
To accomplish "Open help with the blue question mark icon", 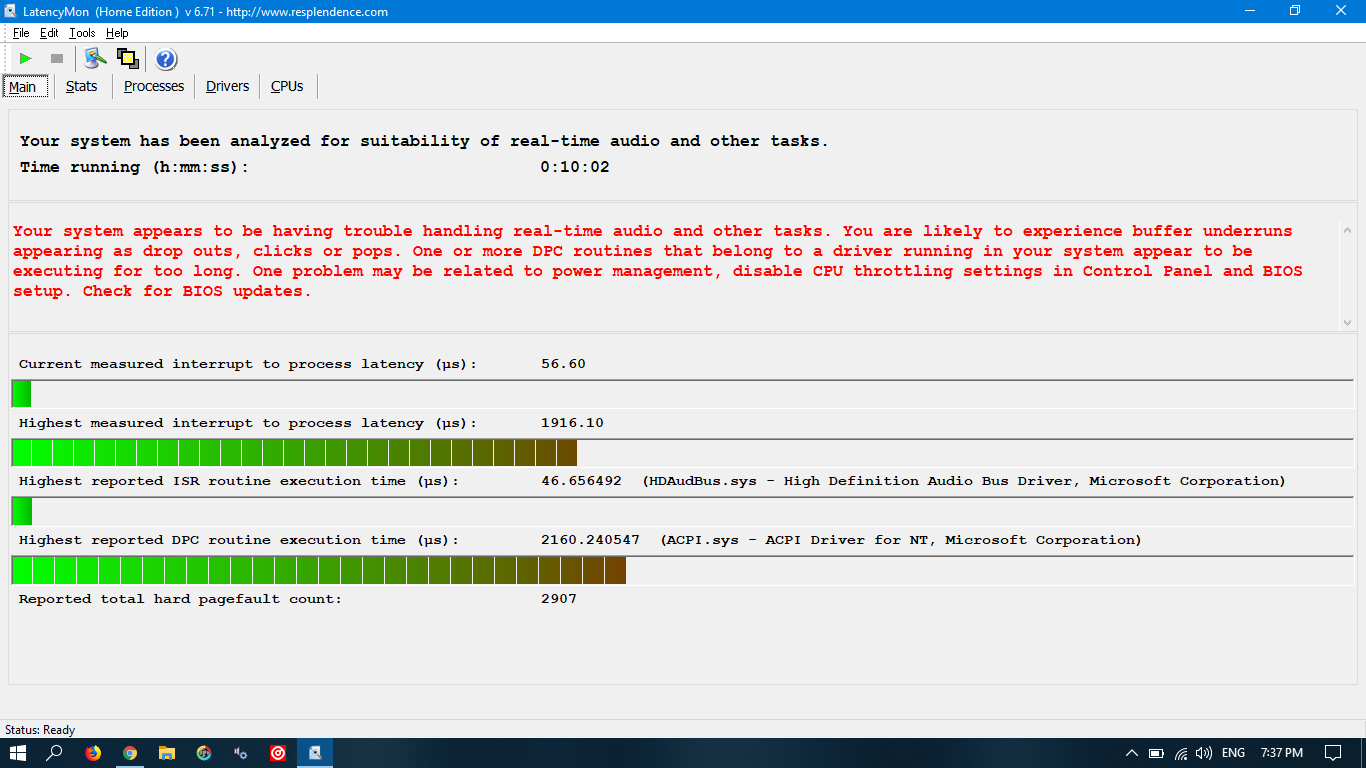I will point(166,59).
